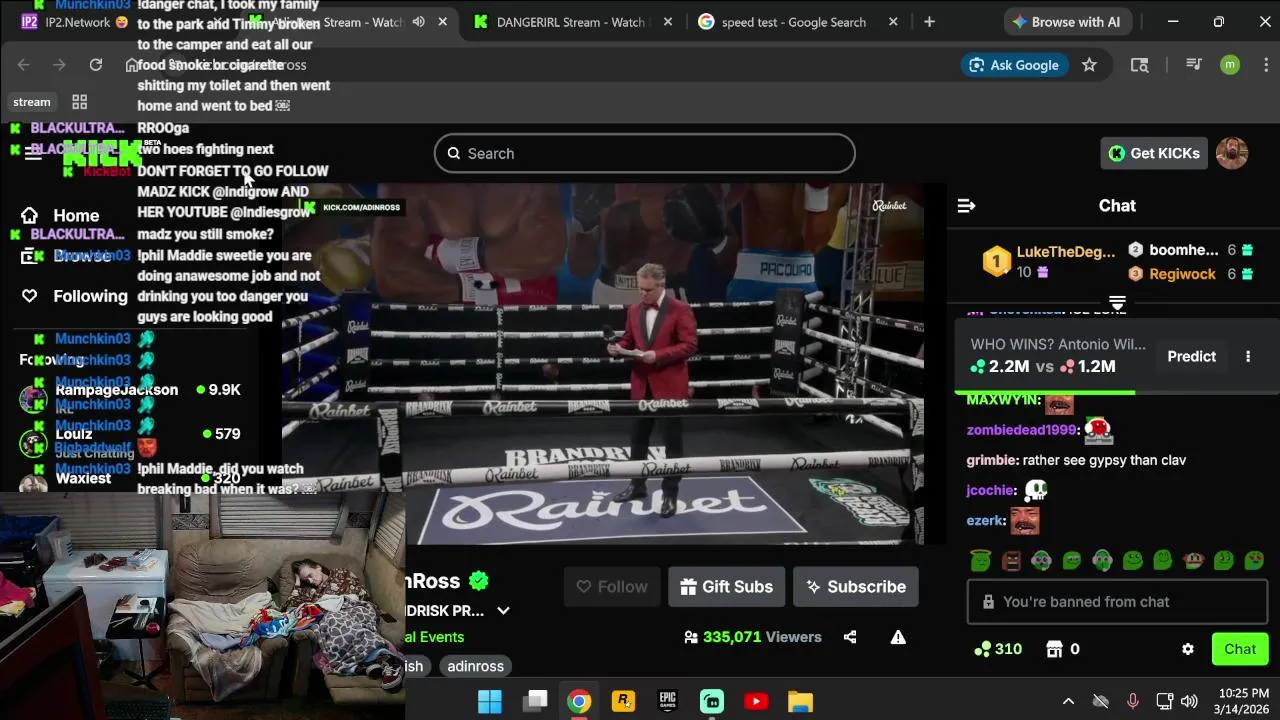Open File Explorer from taskbar
Image resolution: width=1280 pixels, height=720 pixels.
tap(800, 701)
